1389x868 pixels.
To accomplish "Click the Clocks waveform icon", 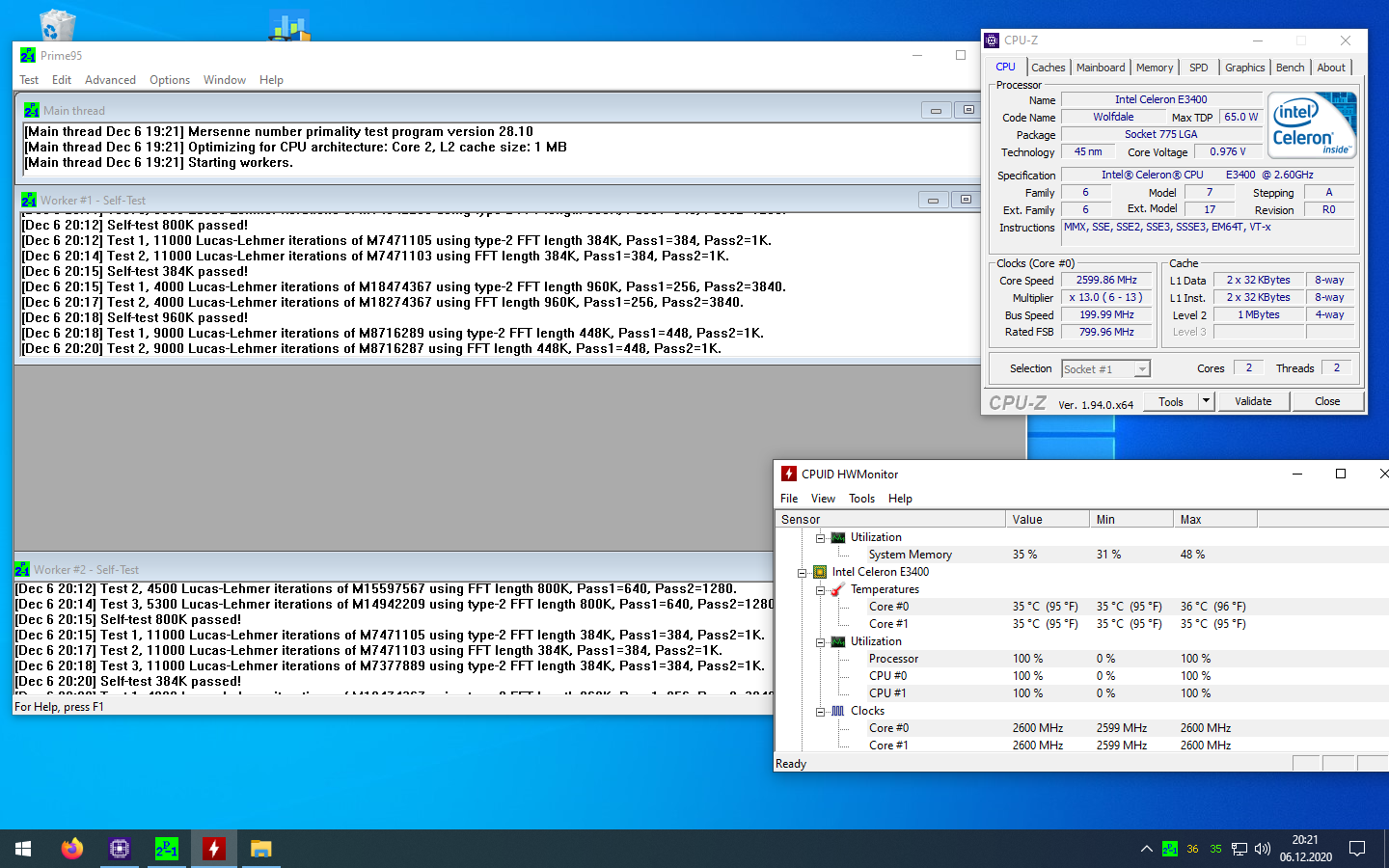I will 837,711.
